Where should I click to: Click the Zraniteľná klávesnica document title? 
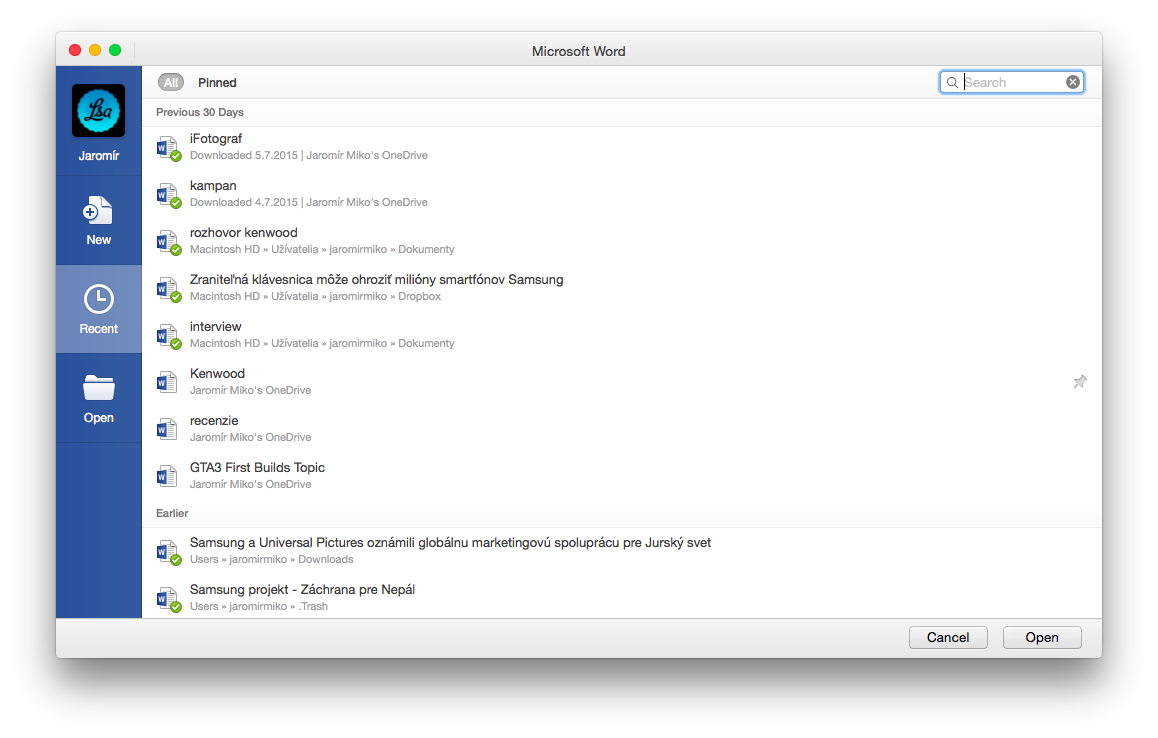[376, 280]
